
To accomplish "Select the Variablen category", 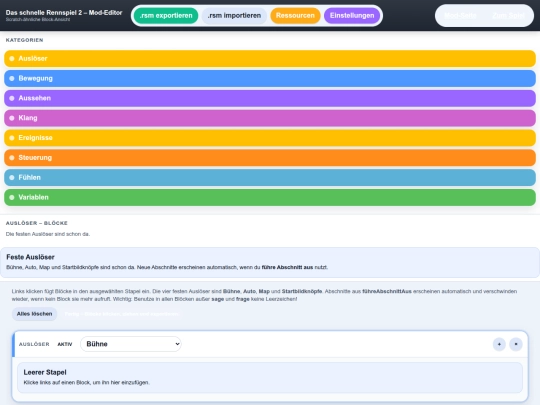I will (270, 197).
